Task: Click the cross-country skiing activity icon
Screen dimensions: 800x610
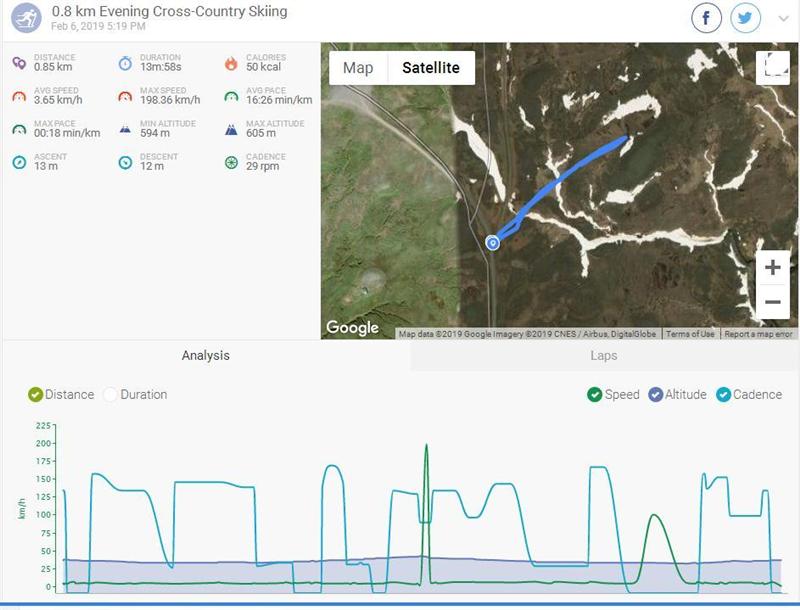Action: [26, 18]
